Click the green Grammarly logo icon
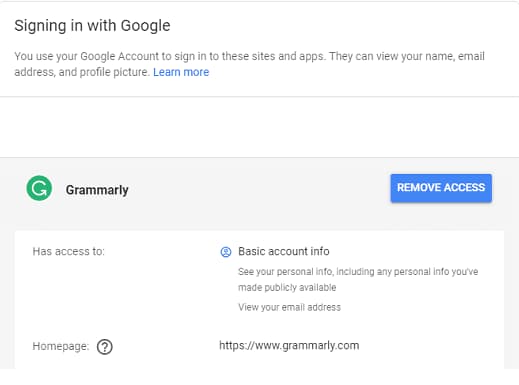Screen dimensions: 519x385 (39, 188)
